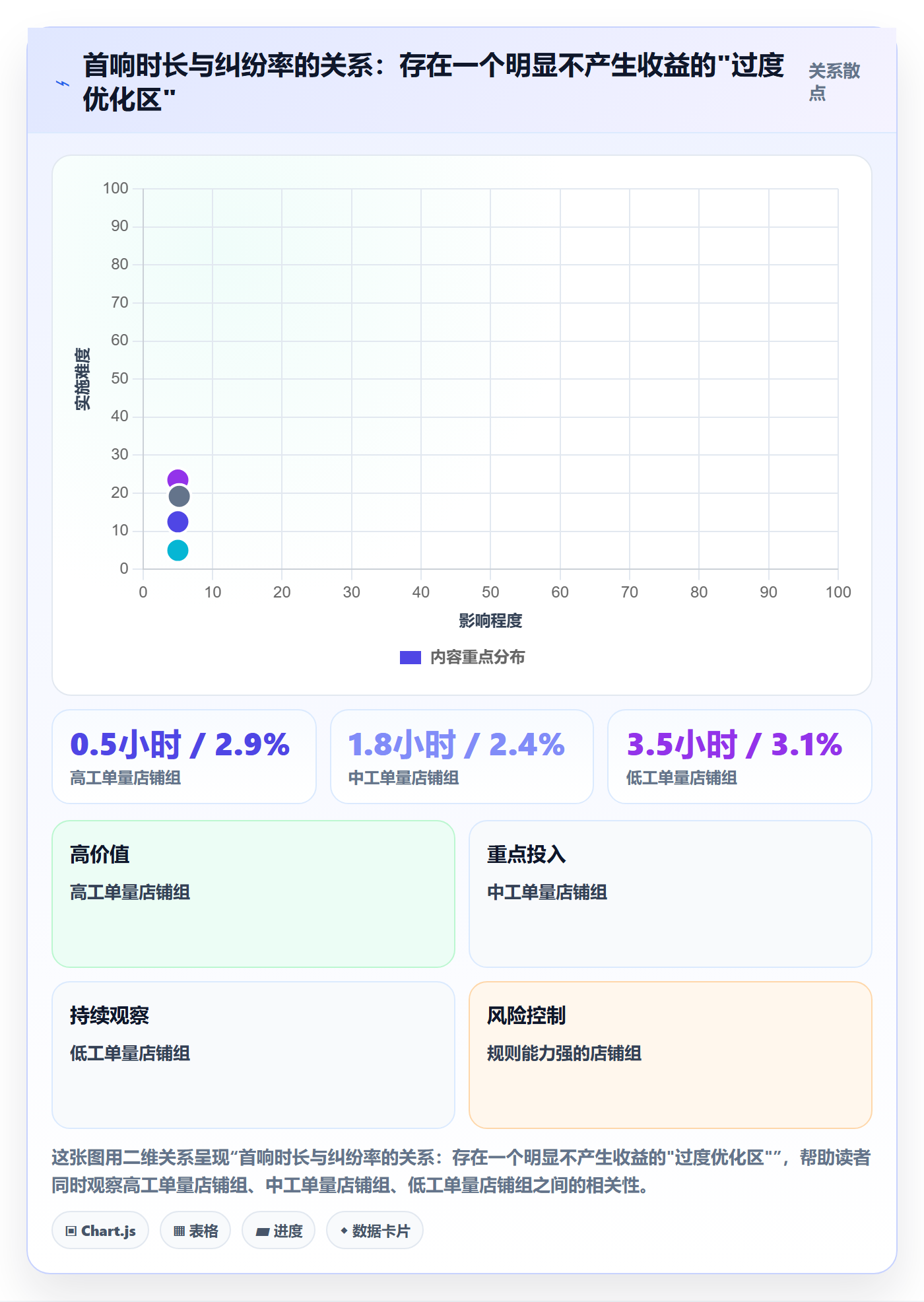Click the 表格 tag chip
The height and width of the screenshot is (1302, 924).
195,1231
